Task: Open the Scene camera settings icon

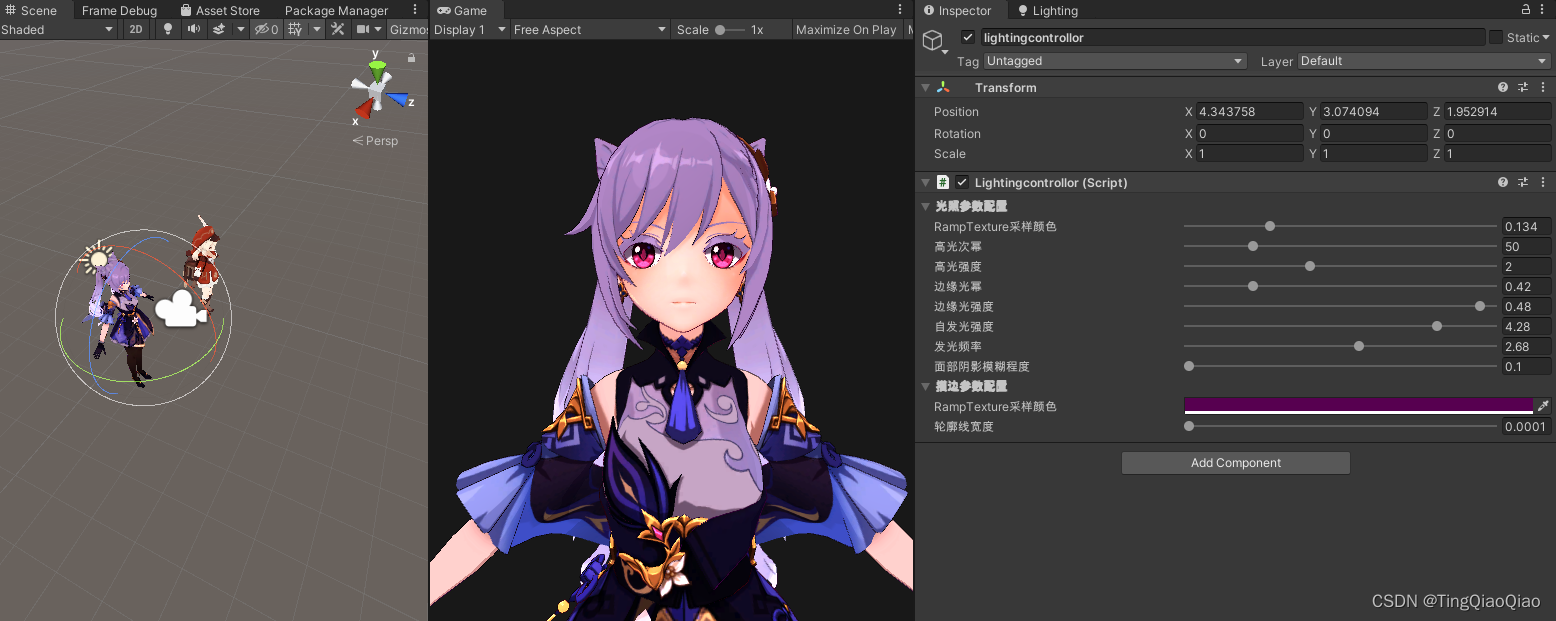Action: 361,30
